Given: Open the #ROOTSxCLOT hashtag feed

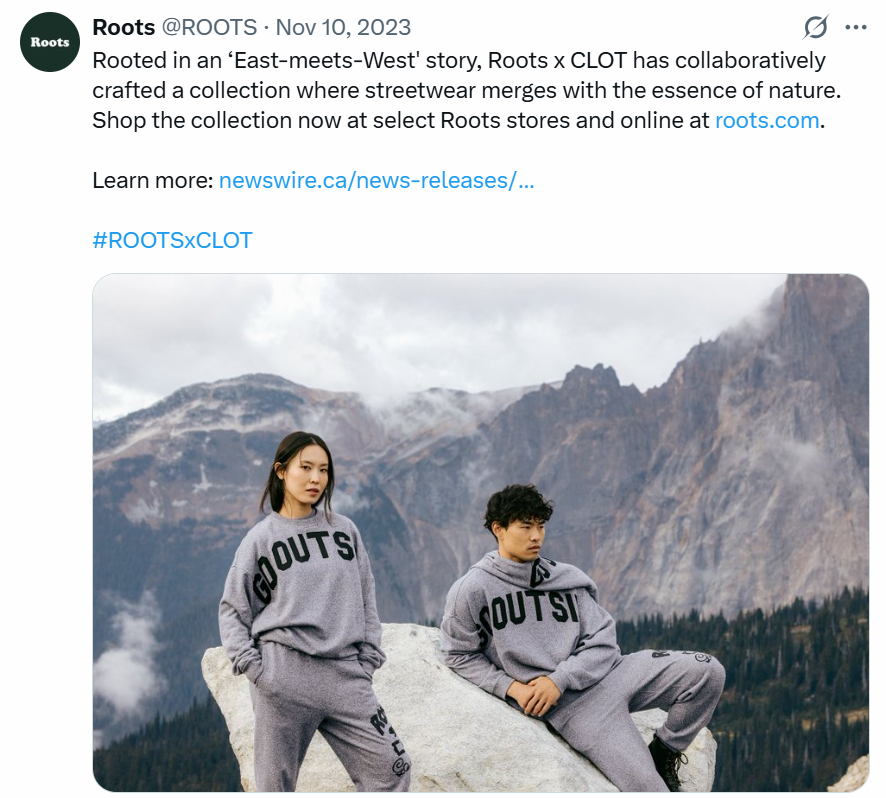Looking at the screenshot, I should click(171, 240).
